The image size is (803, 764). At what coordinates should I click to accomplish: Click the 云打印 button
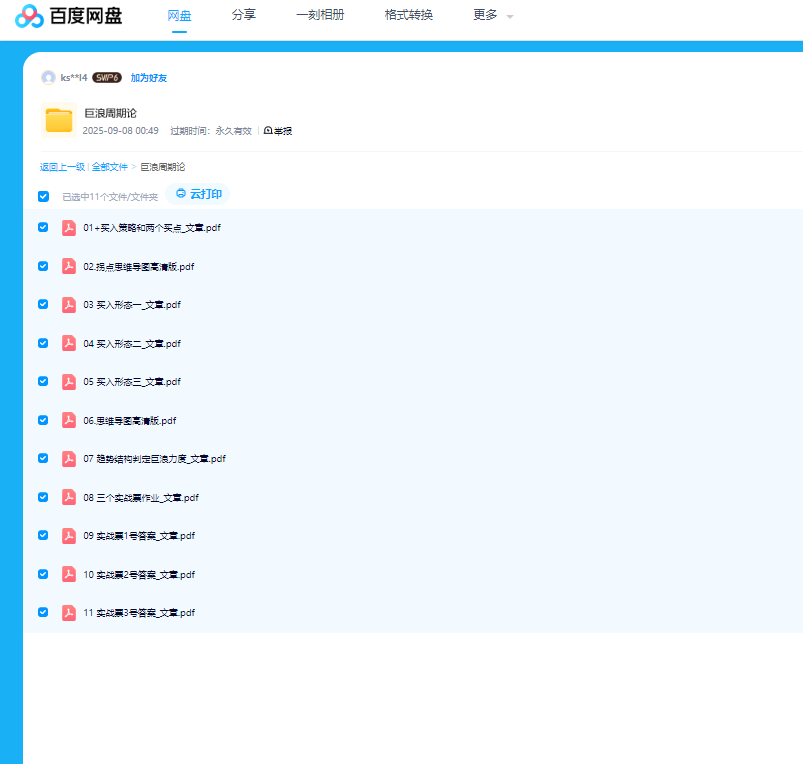[x=199, y=194]
